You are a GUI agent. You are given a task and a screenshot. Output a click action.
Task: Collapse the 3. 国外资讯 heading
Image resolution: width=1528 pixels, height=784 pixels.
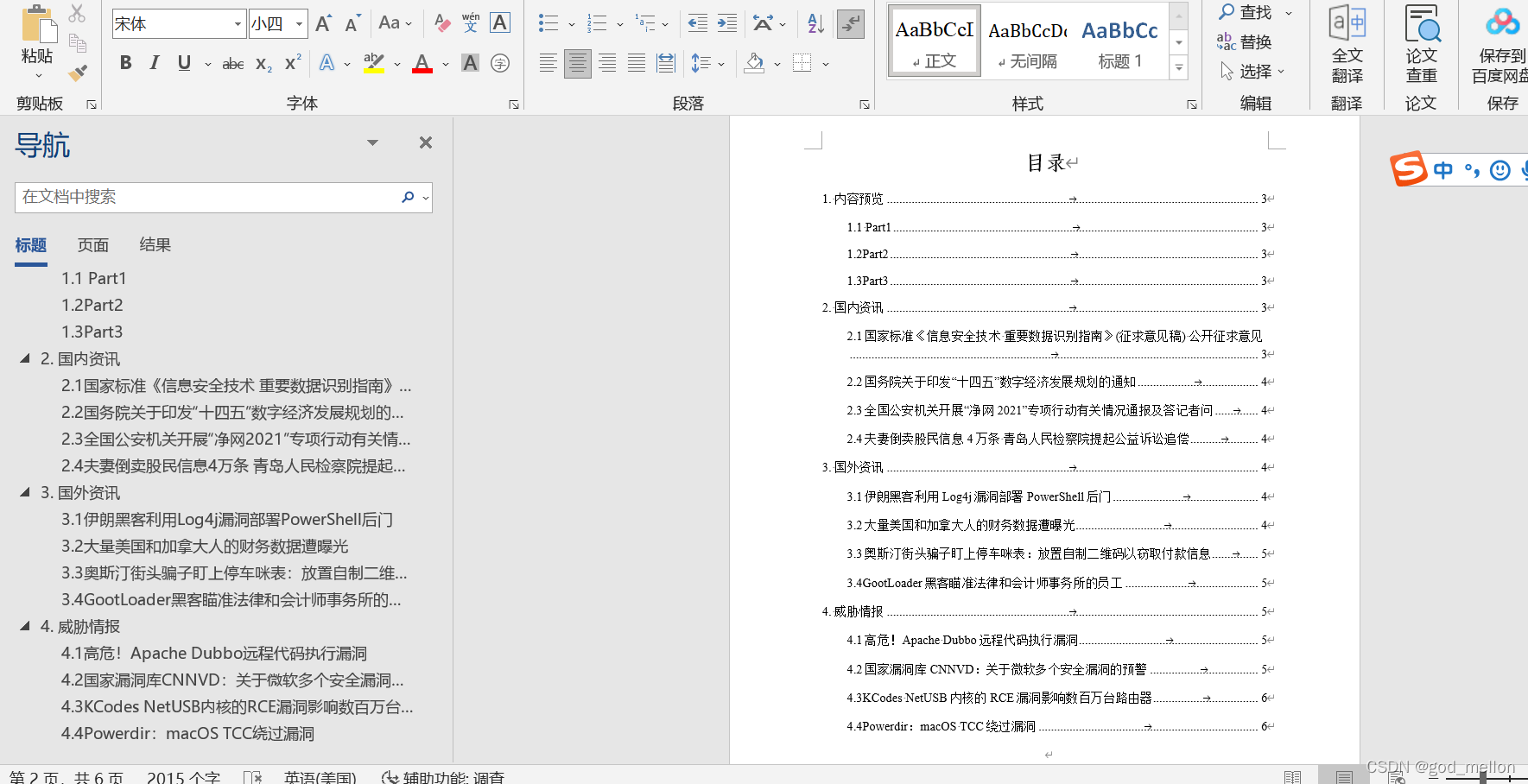[x=25, y=492]
